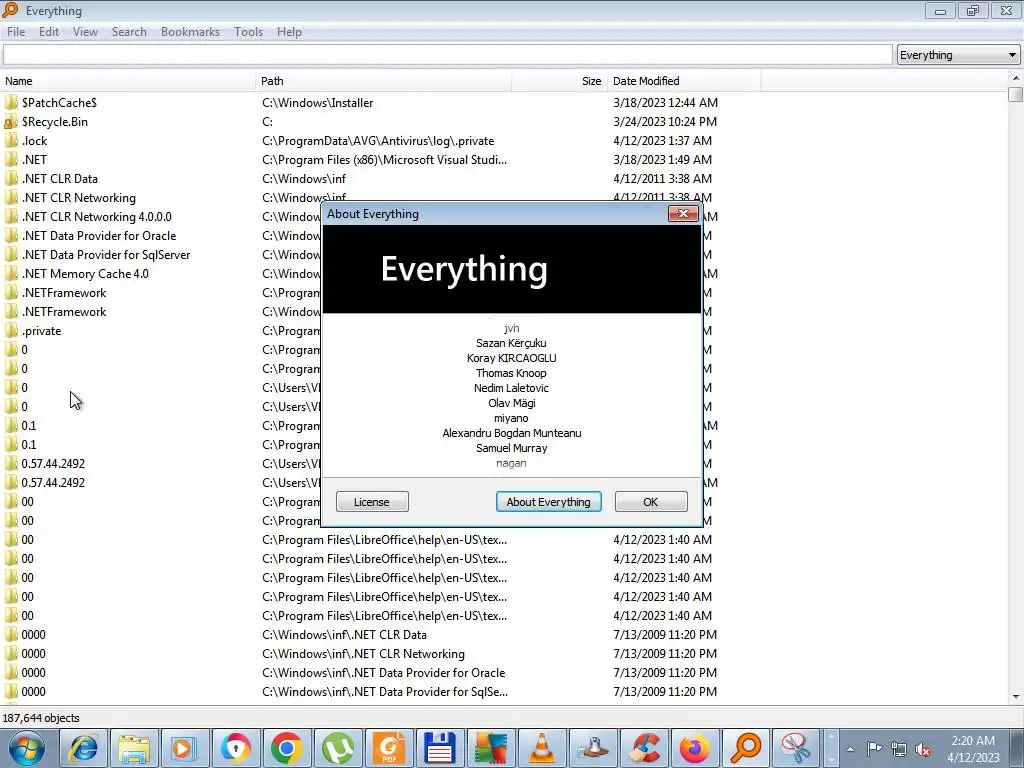Open the Search menu
Image resolution: width=1024 pixels, height=768 pixels.
click(129, 32)
